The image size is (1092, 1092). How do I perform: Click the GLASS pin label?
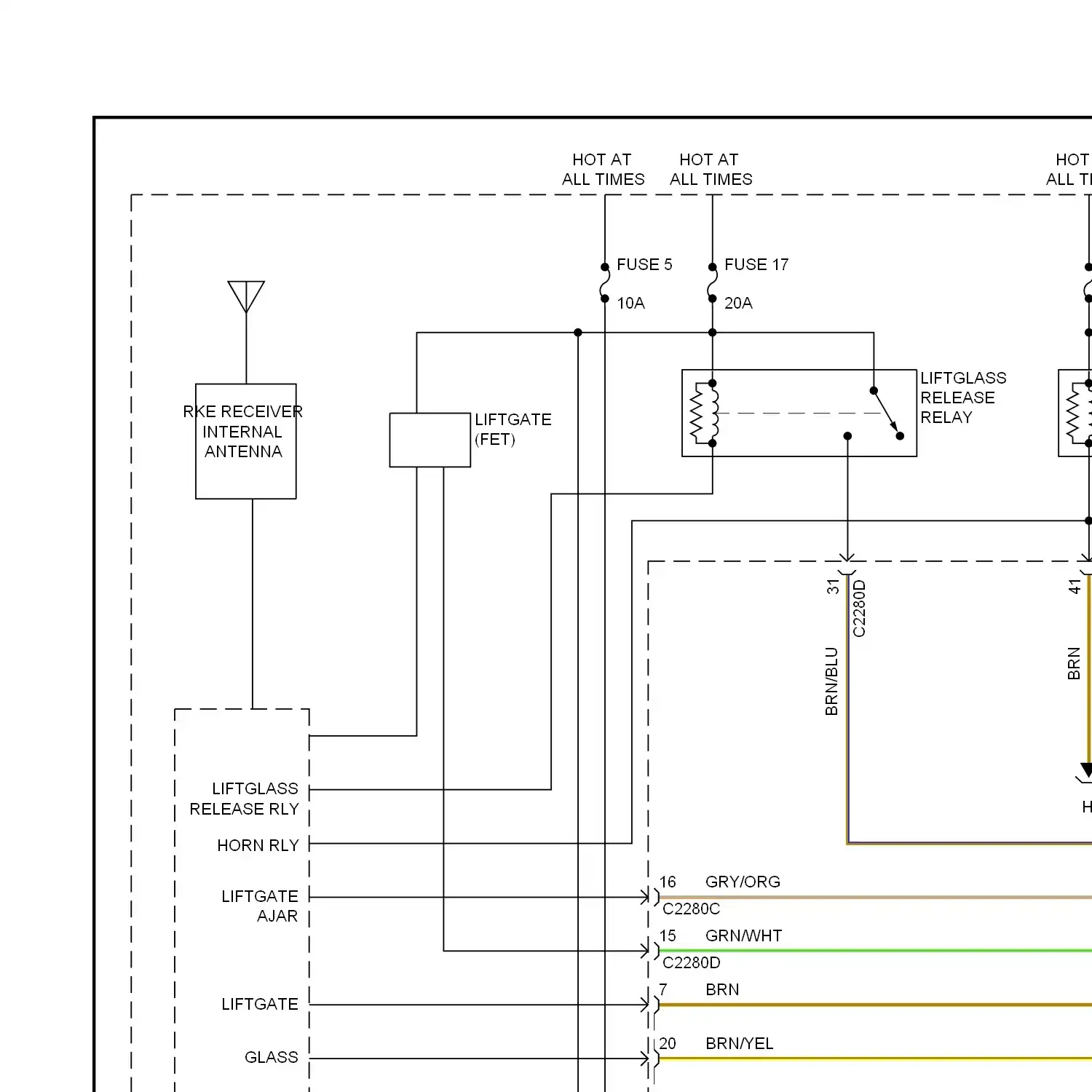click(271, 1057)
